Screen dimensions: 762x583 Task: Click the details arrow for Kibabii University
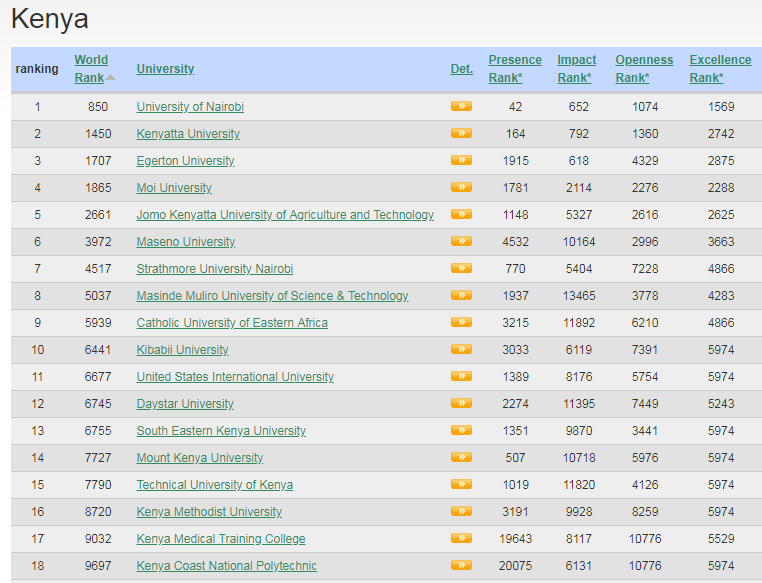click(x=461, y=349)
